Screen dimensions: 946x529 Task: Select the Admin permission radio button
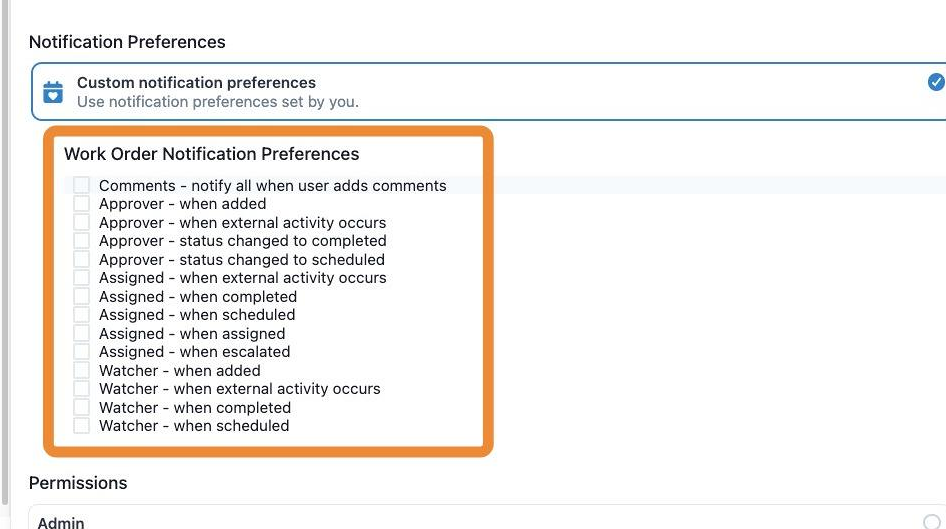[x=932, y=522]
